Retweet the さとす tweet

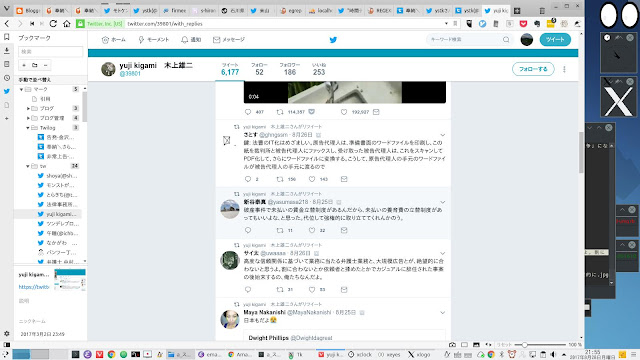[280, 179]
